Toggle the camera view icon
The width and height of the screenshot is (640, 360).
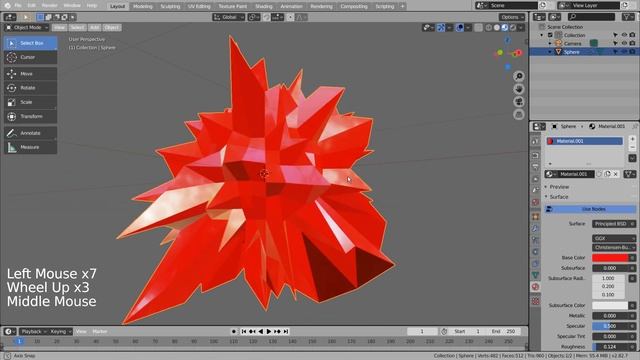tap(519, 102)
